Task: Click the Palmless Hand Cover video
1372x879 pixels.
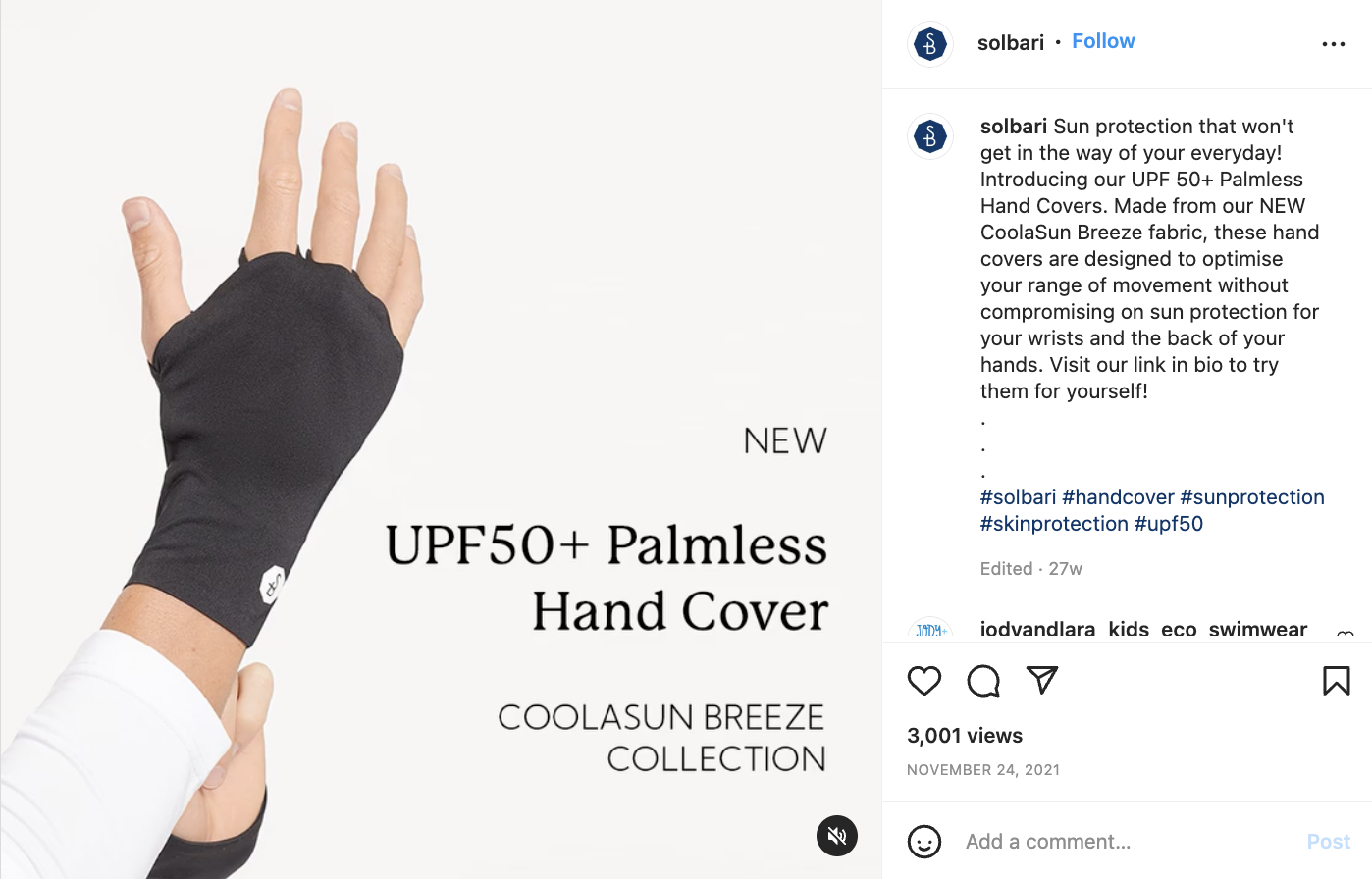Action: click(441, 439)
